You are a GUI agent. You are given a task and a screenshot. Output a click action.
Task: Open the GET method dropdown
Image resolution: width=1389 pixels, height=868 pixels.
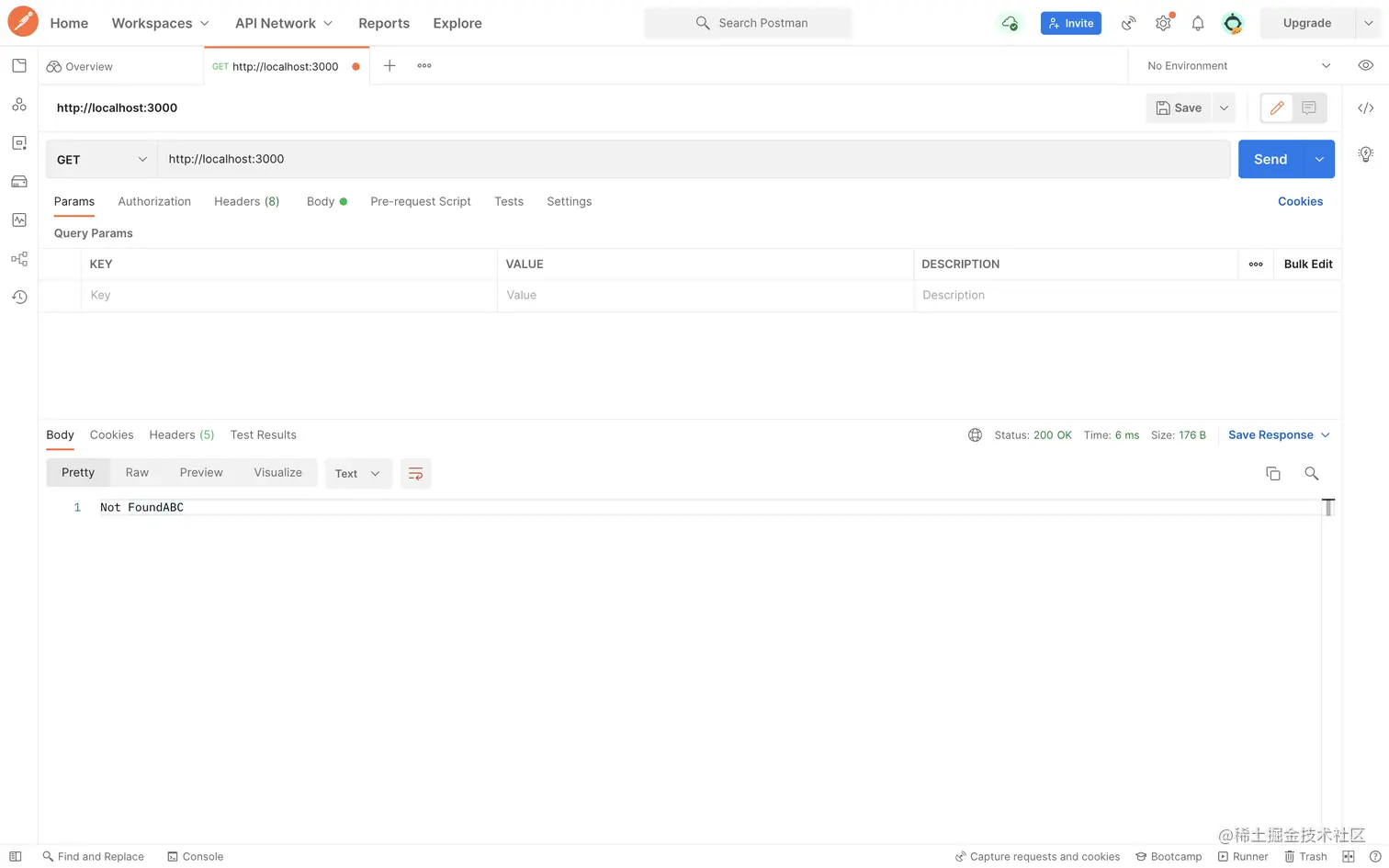tap(101, 159)
